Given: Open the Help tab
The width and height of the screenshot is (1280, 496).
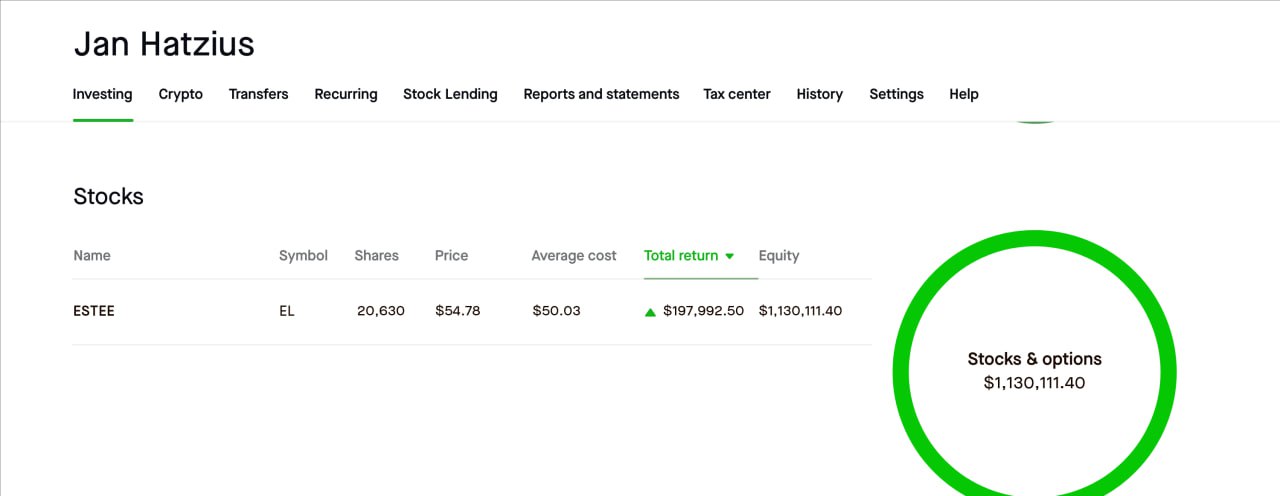Looking at the screenshot, I should pyautogui.click(x=964, y=94).
